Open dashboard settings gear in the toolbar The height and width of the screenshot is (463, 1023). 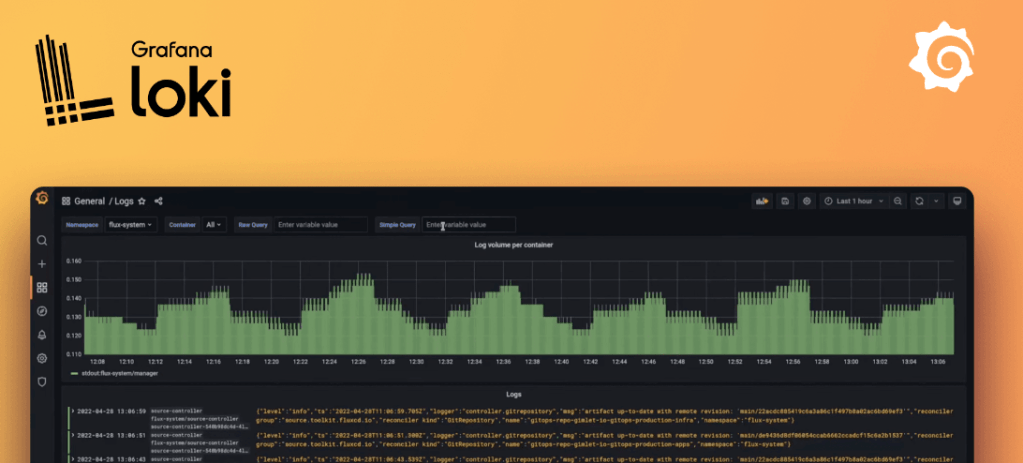(x=807, y=201)
